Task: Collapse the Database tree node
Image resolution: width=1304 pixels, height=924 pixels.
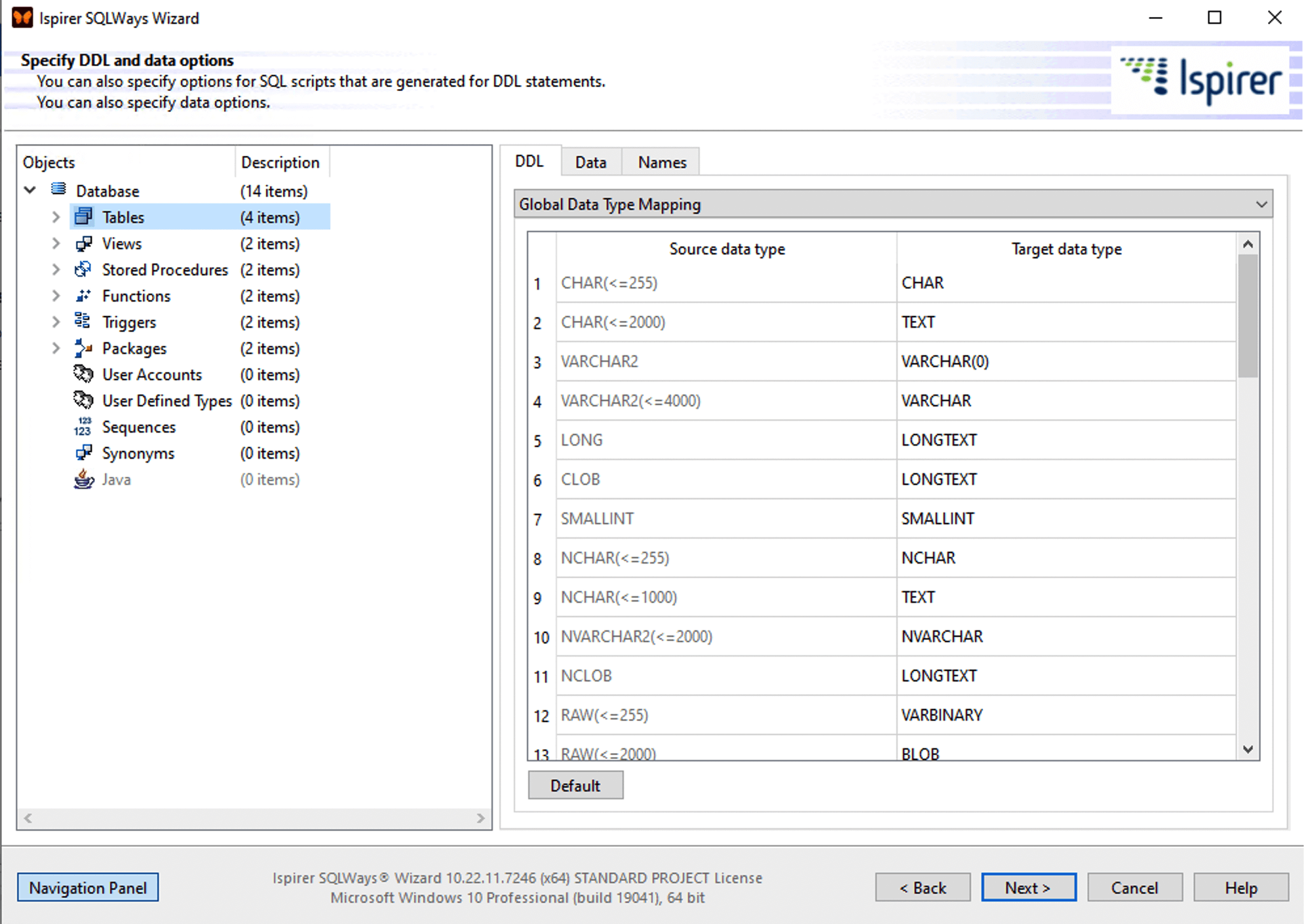Action: point(30,191)
